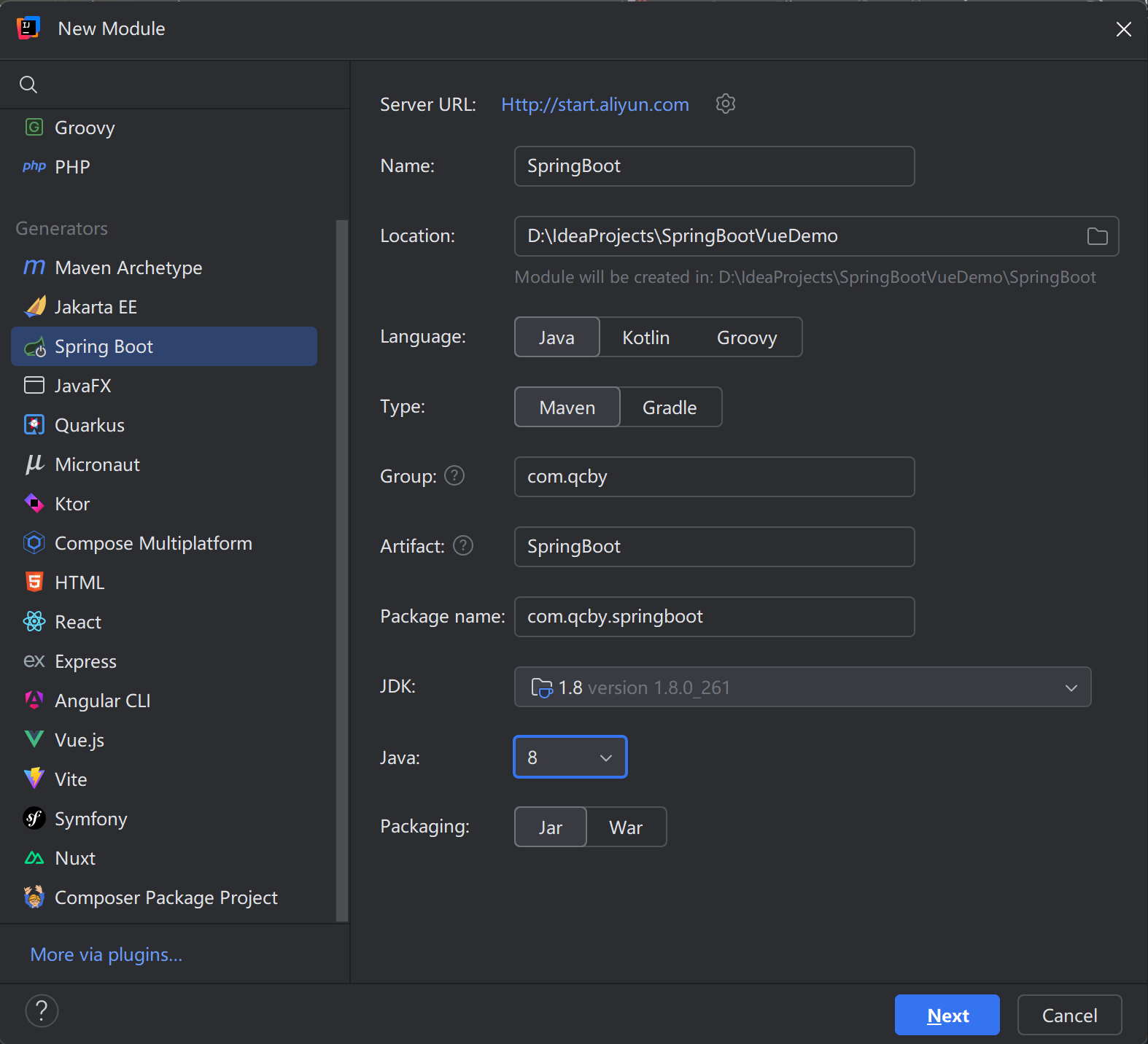Click the search magnifier icon
Screen dimensions: 1148x1044
(28, 85)
